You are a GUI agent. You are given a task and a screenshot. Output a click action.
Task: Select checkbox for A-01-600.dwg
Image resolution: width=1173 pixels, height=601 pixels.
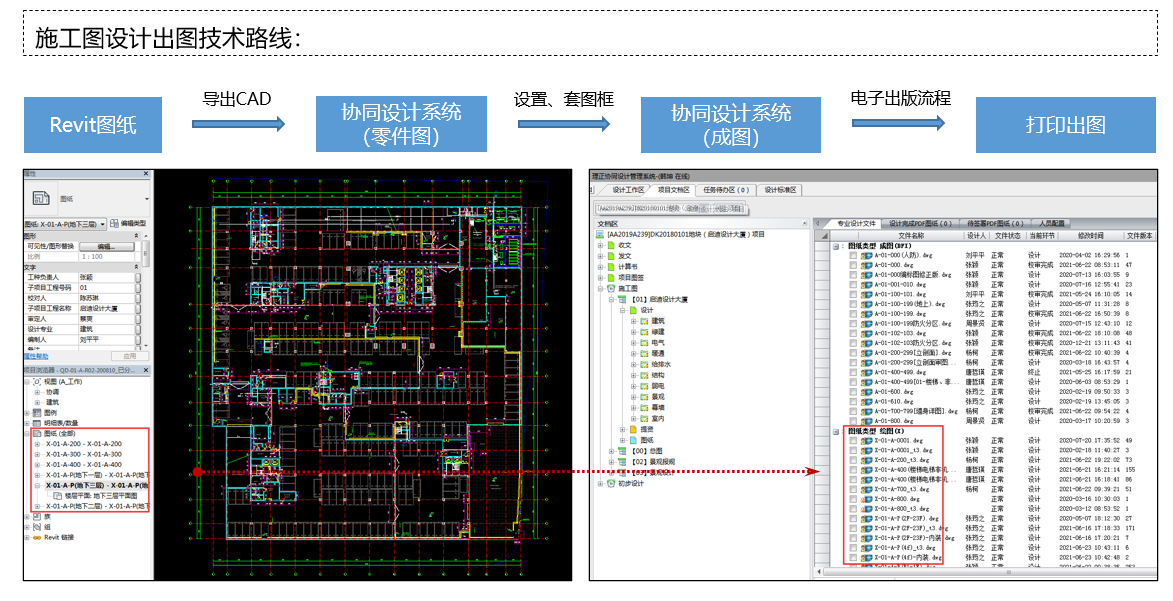pos(852,392)
